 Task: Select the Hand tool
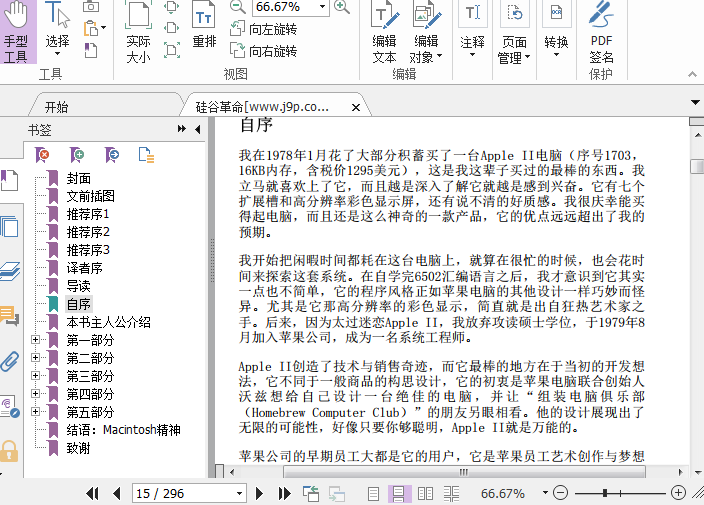[18, 32]
